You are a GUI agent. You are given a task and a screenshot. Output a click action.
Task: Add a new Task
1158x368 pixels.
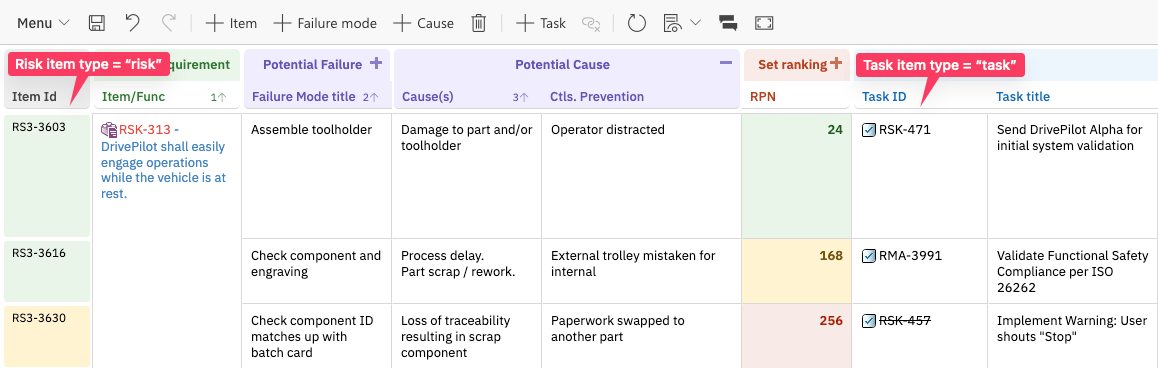(541, 23)
